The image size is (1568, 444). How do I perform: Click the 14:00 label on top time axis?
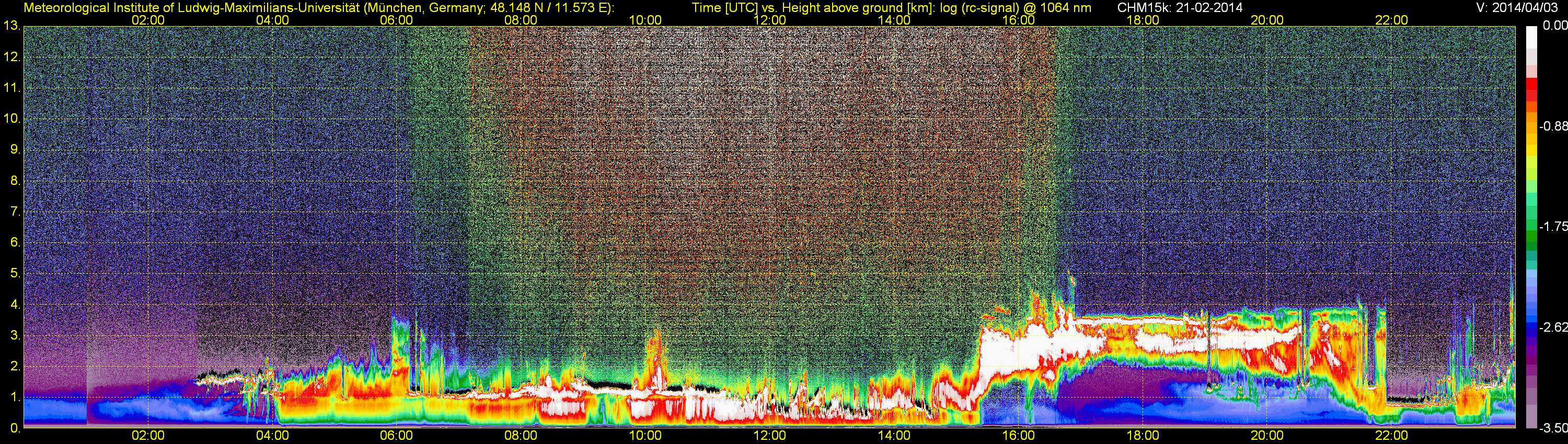tap(894, 20)
